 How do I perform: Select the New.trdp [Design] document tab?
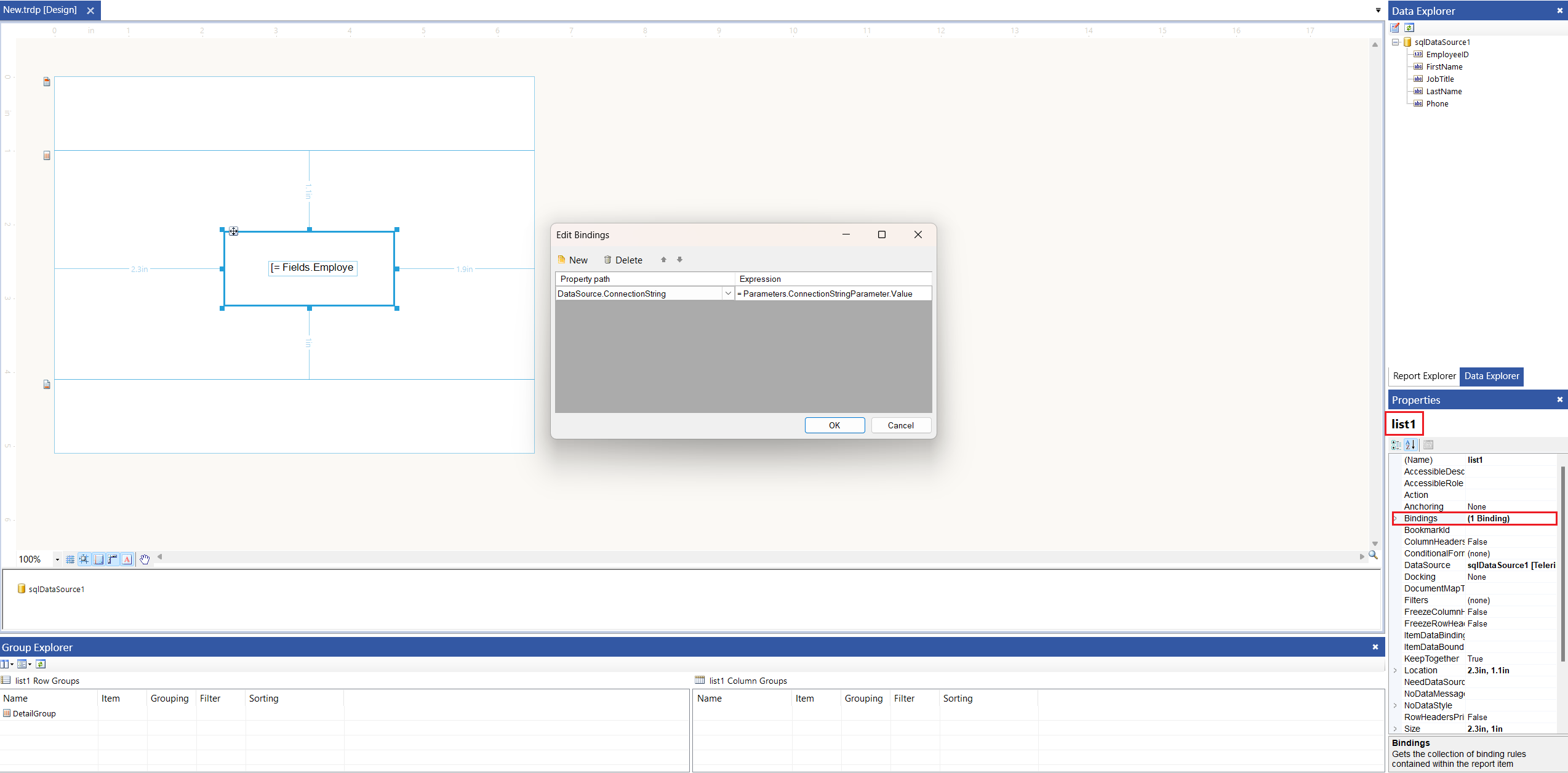point(40,10)
